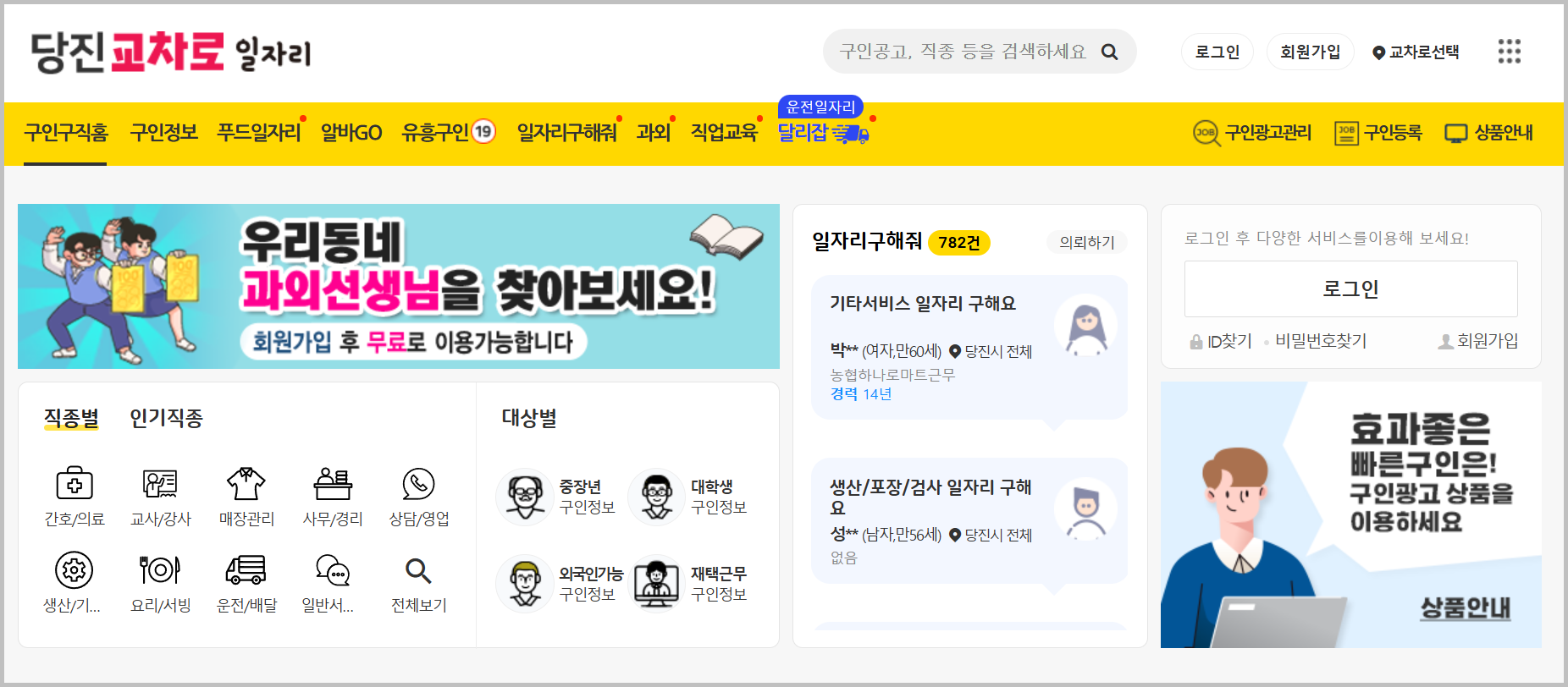Click the female avatar on 기타서비스 card
The image size is (1568, 687).
pyautogui.click(x=1085, y=326)
